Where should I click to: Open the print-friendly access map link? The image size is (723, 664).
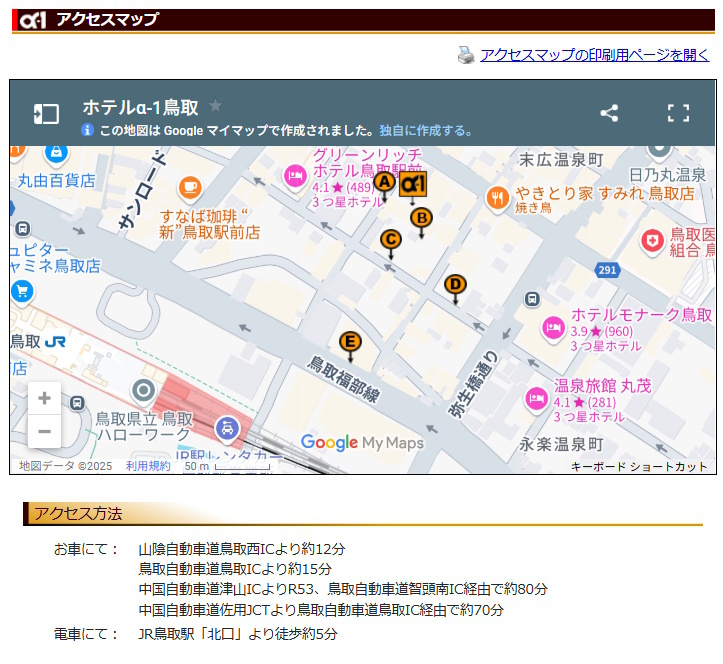pyautogui.click(x=594, y=55)
